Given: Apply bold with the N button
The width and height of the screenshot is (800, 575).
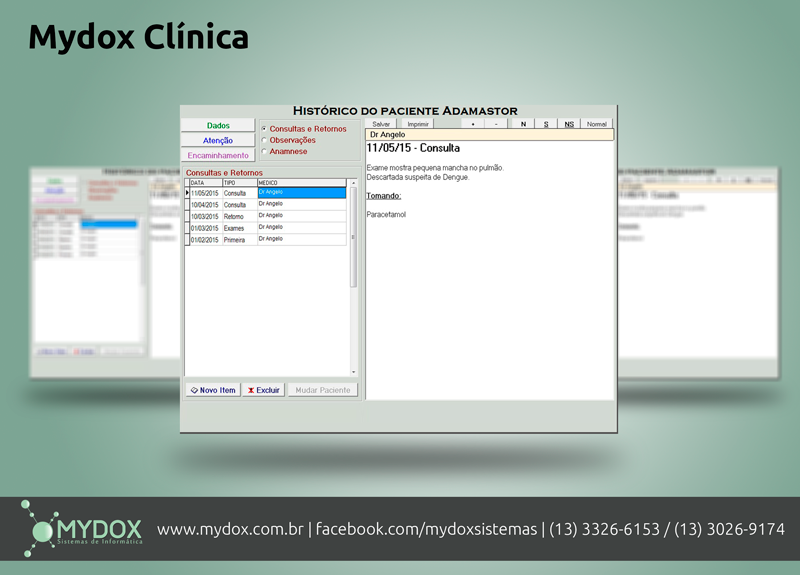Looking at the screenshot, I should coord(522,124).
